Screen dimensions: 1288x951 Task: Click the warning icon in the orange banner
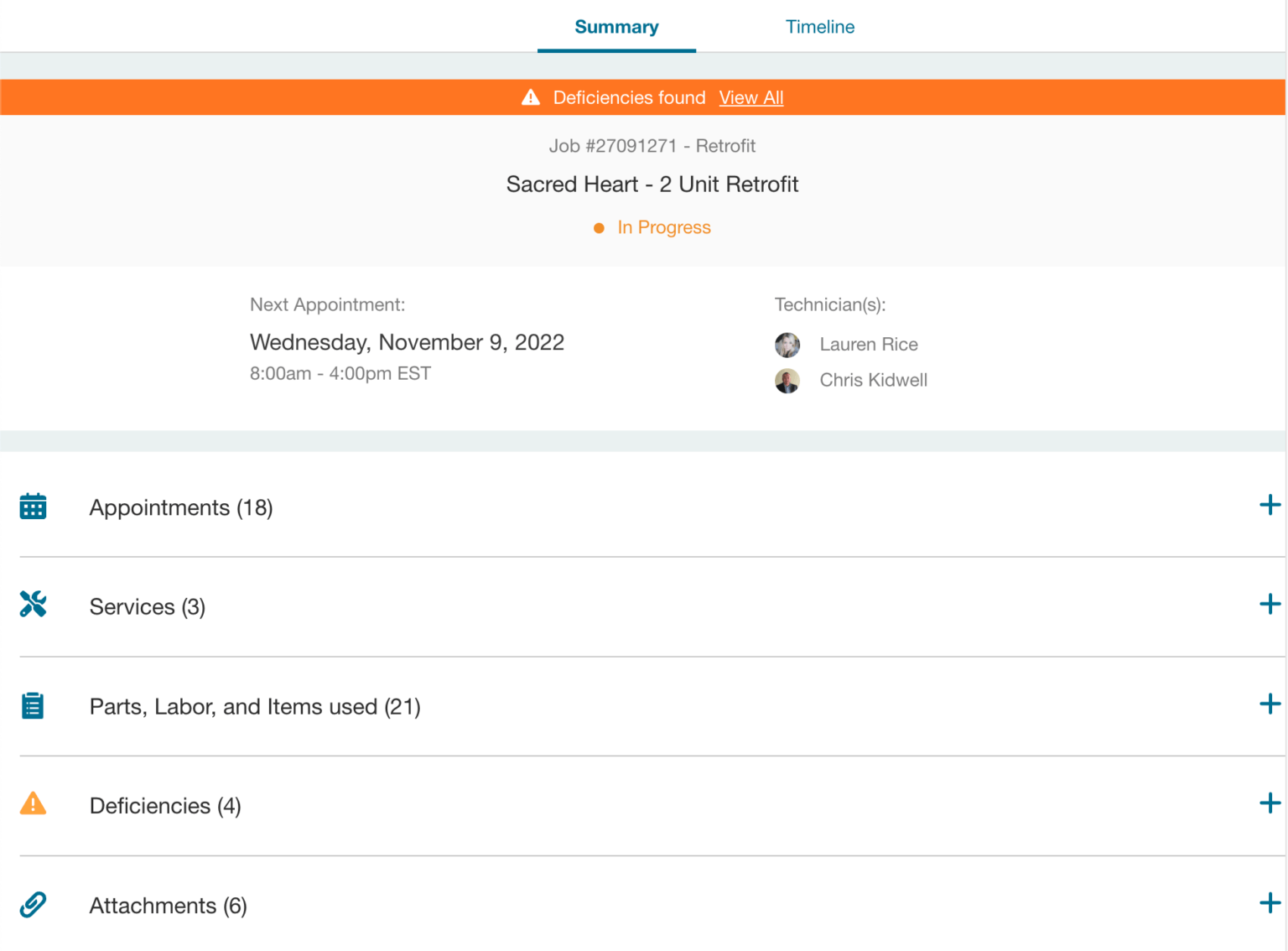(530, 97)
